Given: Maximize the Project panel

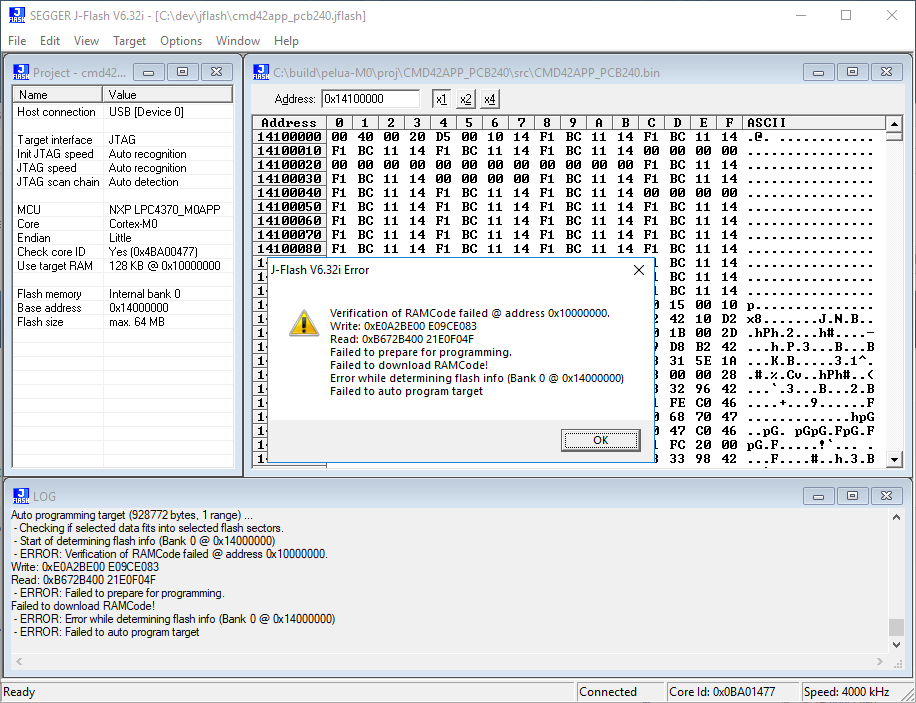Looking at the screenshot, I should 182,72.
